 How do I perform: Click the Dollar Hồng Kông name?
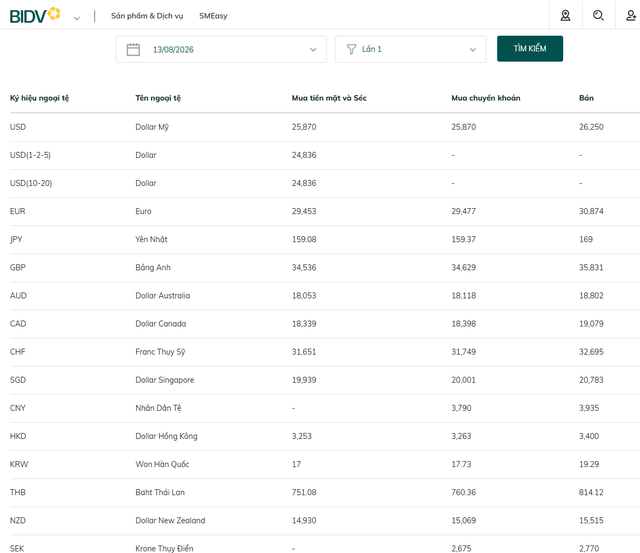pyautogui.click(x=167, y=436)
